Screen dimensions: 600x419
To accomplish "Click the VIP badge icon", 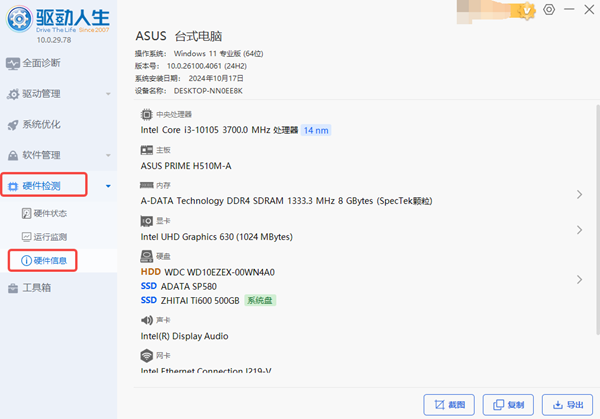I will pyautogui.click(x=526, y=9).
